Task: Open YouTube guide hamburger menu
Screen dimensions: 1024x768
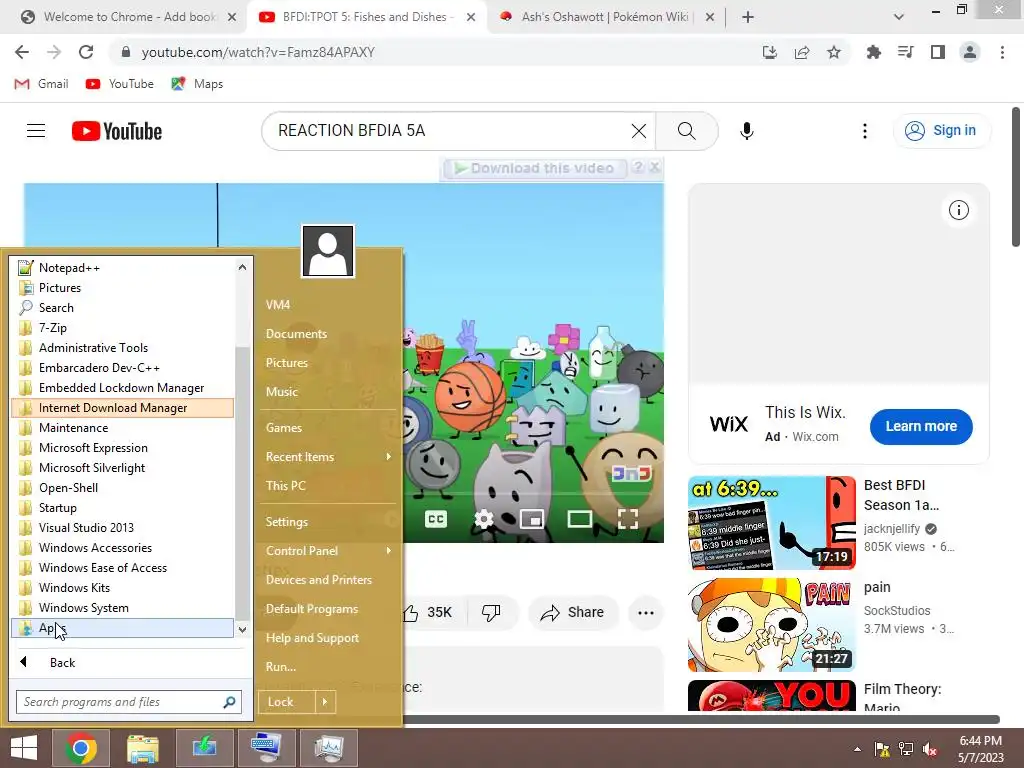Action: coord(36,131)
